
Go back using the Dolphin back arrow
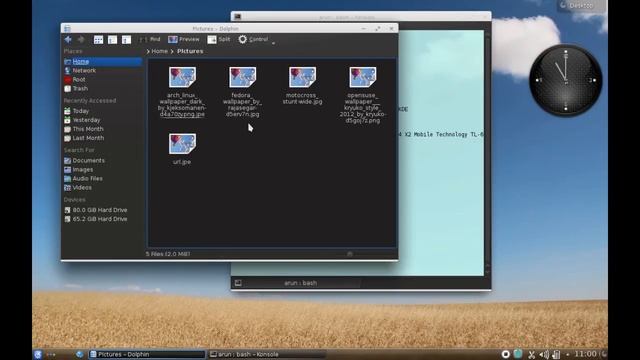(68, 39)
